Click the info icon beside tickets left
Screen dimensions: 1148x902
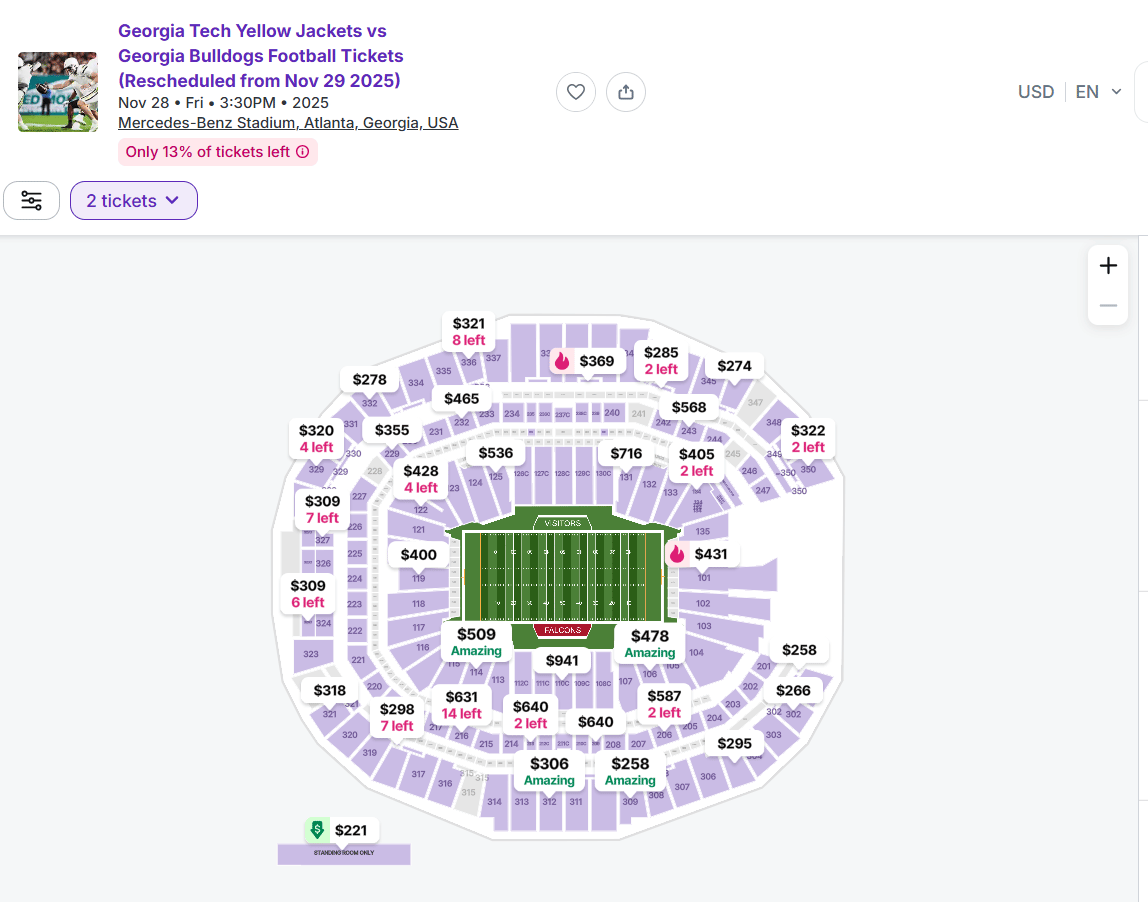coord(303,152)
